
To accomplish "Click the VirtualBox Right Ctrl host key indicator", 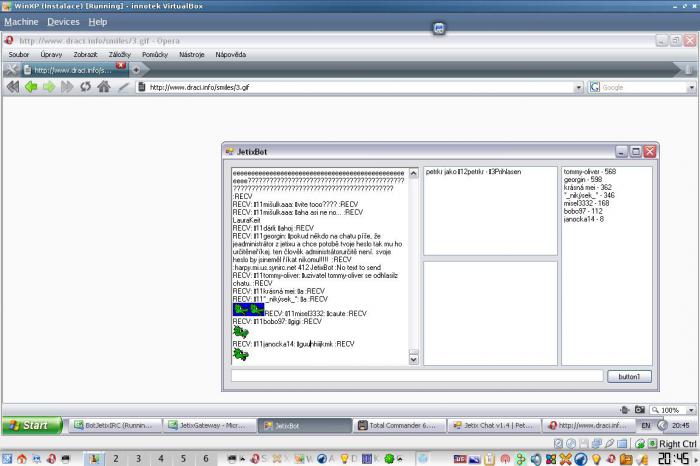I will pyautogui.click(x=677, y=444).
